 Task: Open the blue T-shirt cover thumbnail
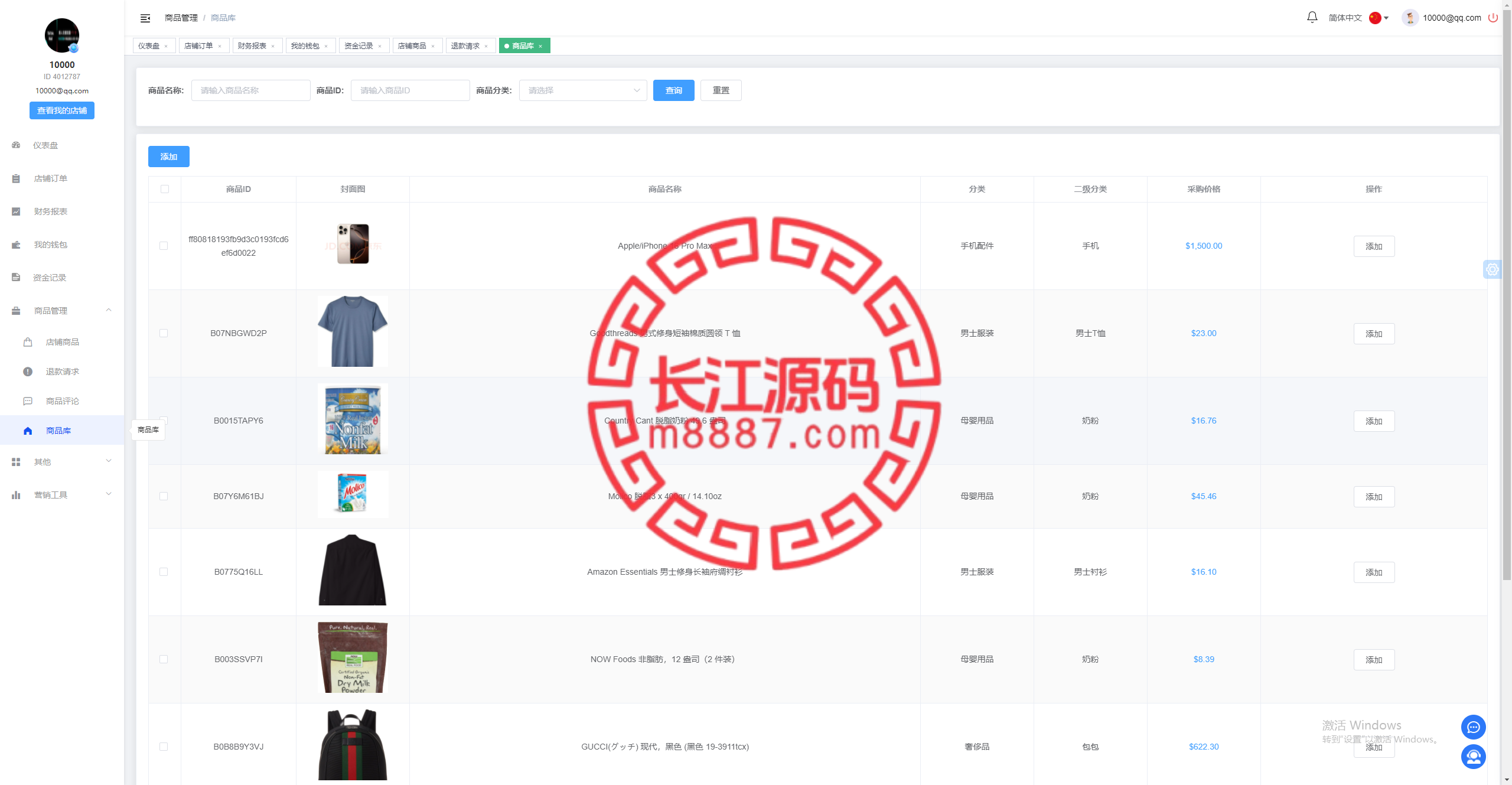coord(353,331)
